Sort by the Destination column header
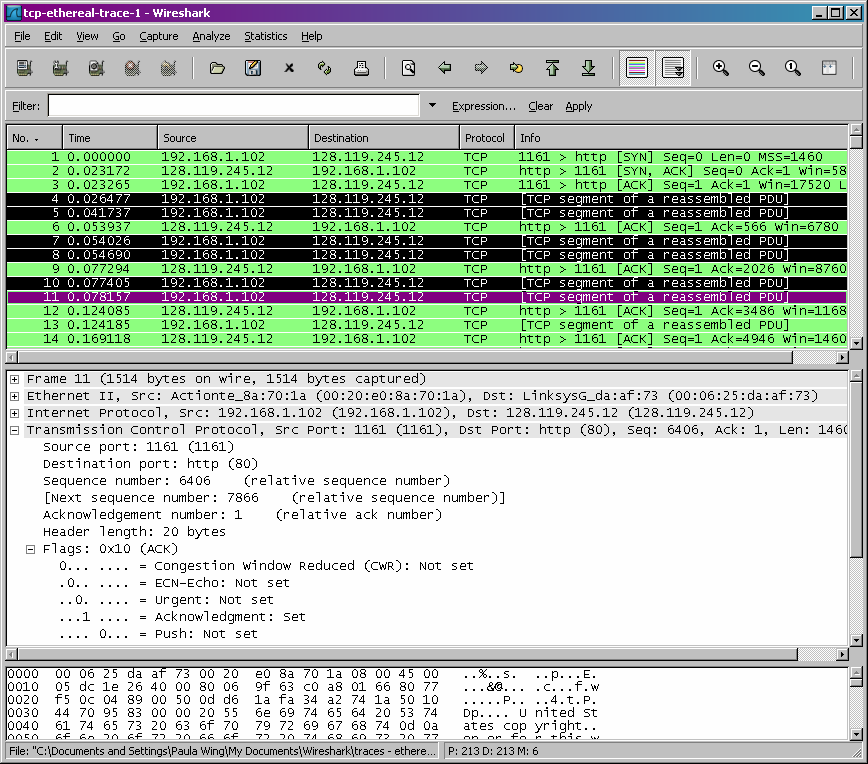The image size is (868, 764). coord(384,138)
